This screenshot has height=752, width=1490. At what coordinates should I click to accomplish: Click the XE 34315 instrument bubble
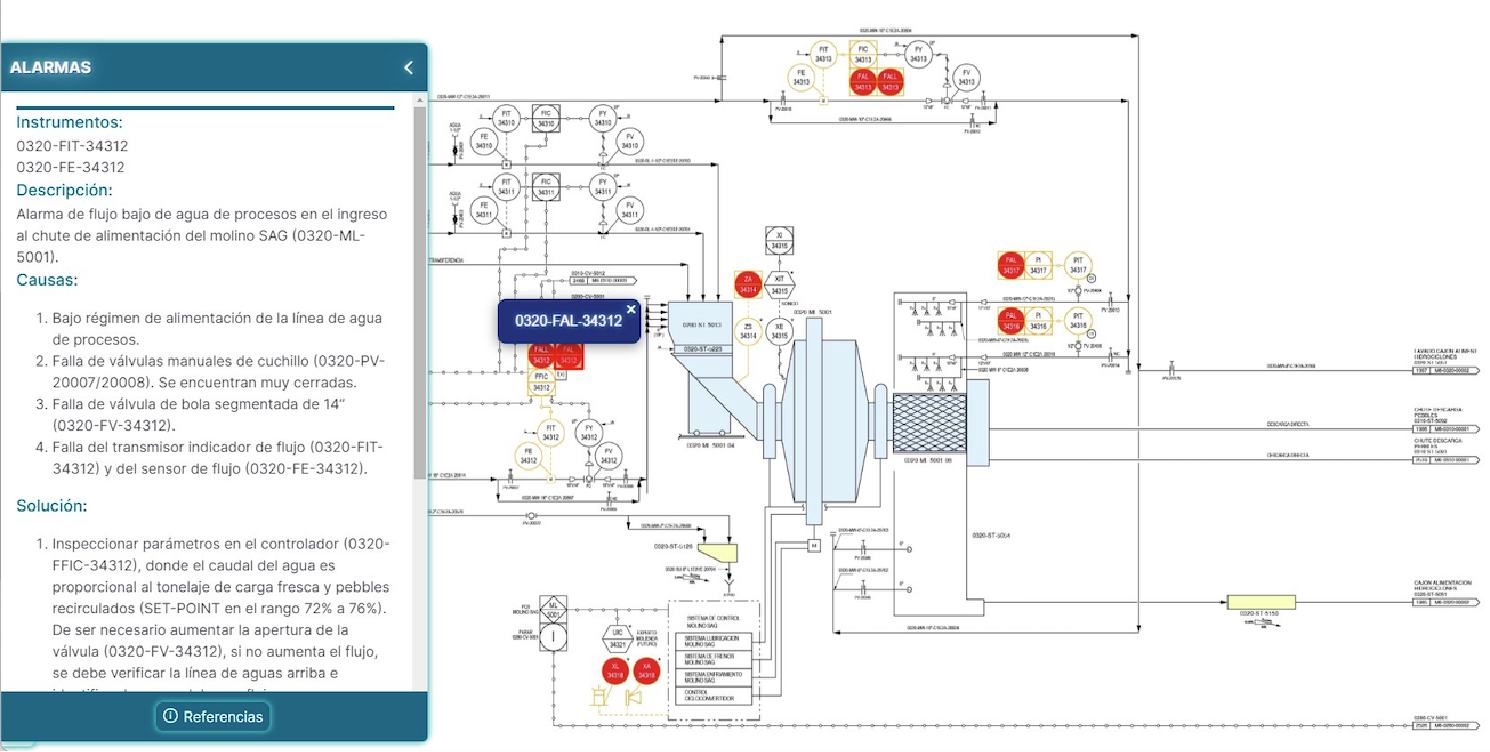(780, 331)
